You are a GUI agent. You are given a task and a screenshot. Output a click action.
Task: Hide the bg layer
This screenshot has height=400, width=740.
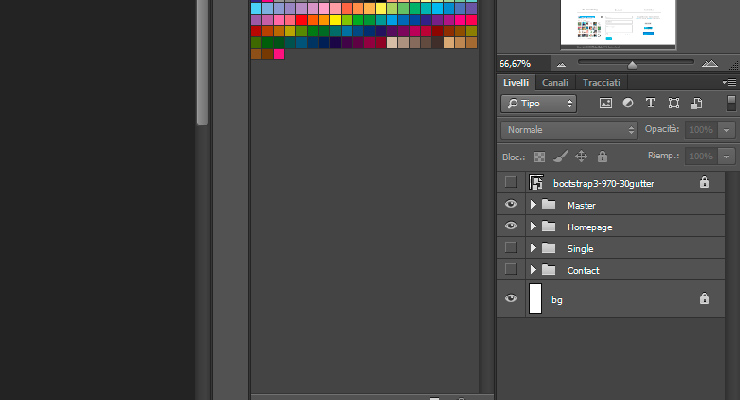(511, 298)
